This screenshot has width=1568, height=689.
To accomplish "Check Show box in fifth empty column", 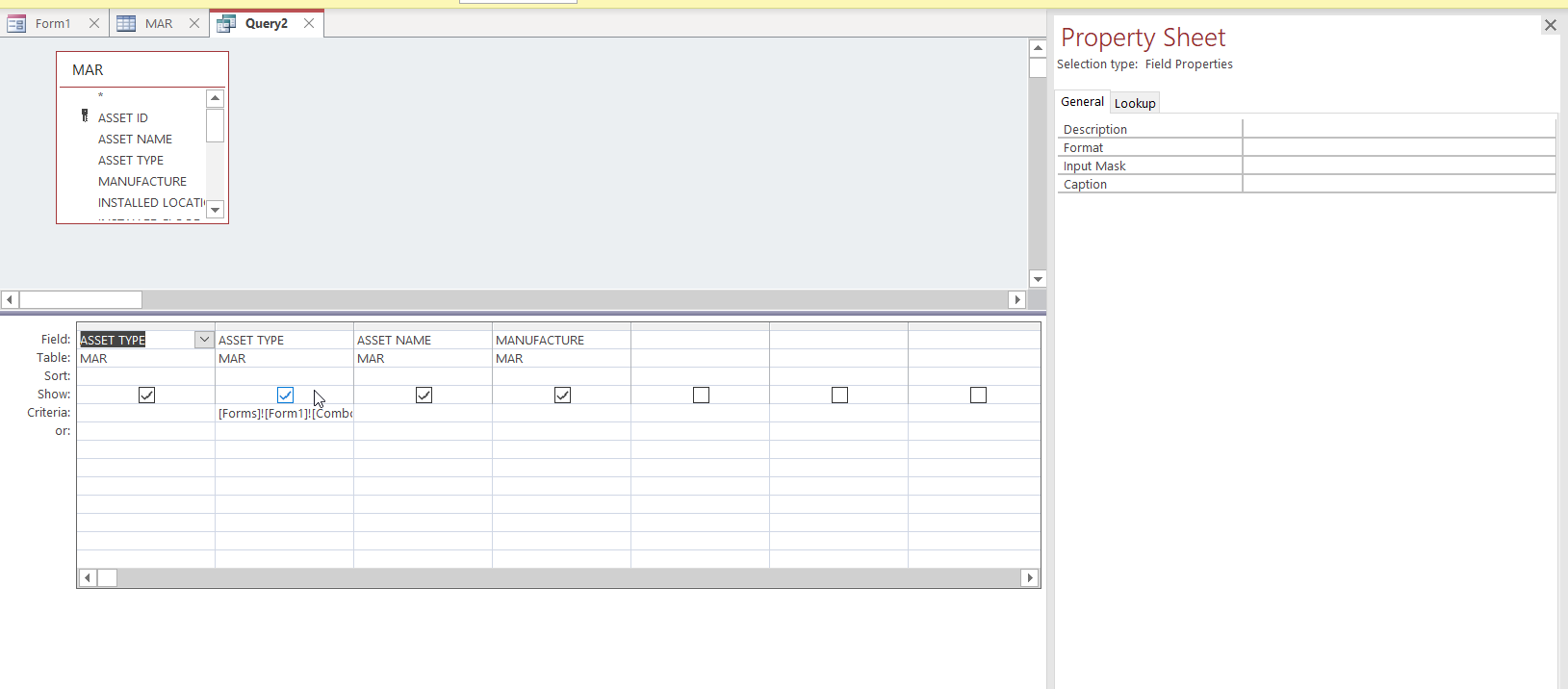I will (701, 396).
